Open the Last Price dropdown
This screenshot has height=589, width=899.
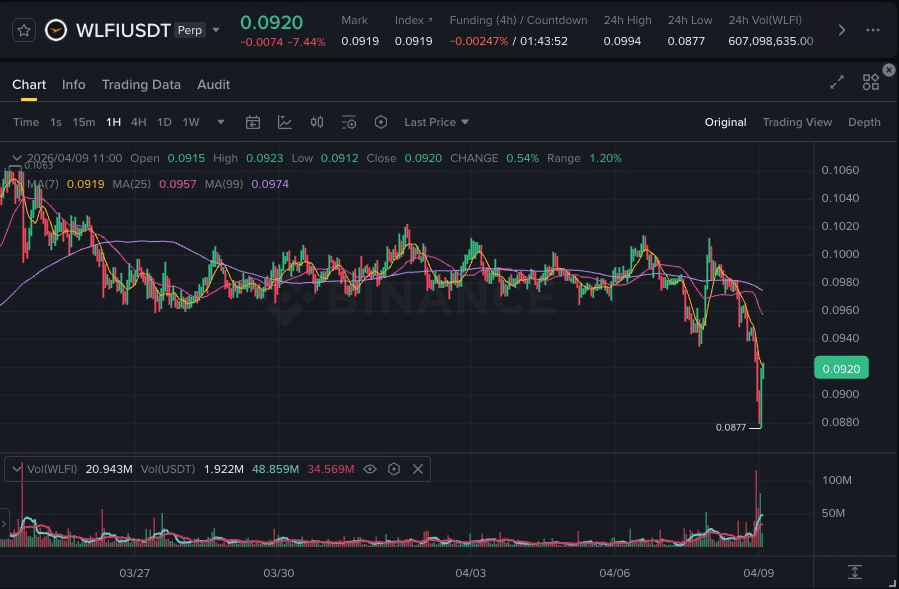(436, 122)
